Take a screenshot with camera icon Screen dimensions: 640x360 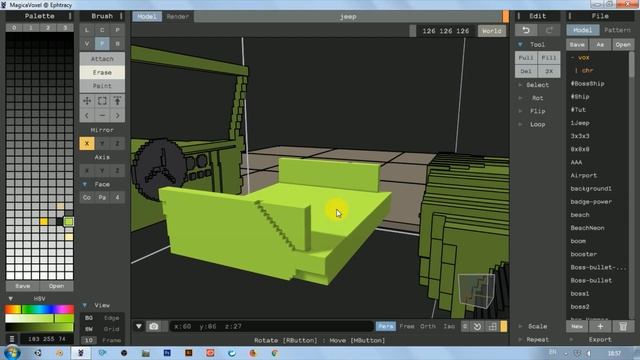click(x=154, y=327)
